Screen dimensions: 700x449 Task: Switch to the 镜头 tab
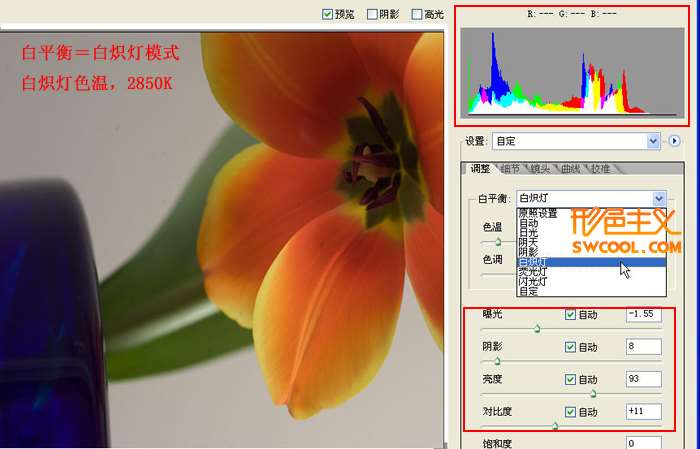tap(539, 169)
